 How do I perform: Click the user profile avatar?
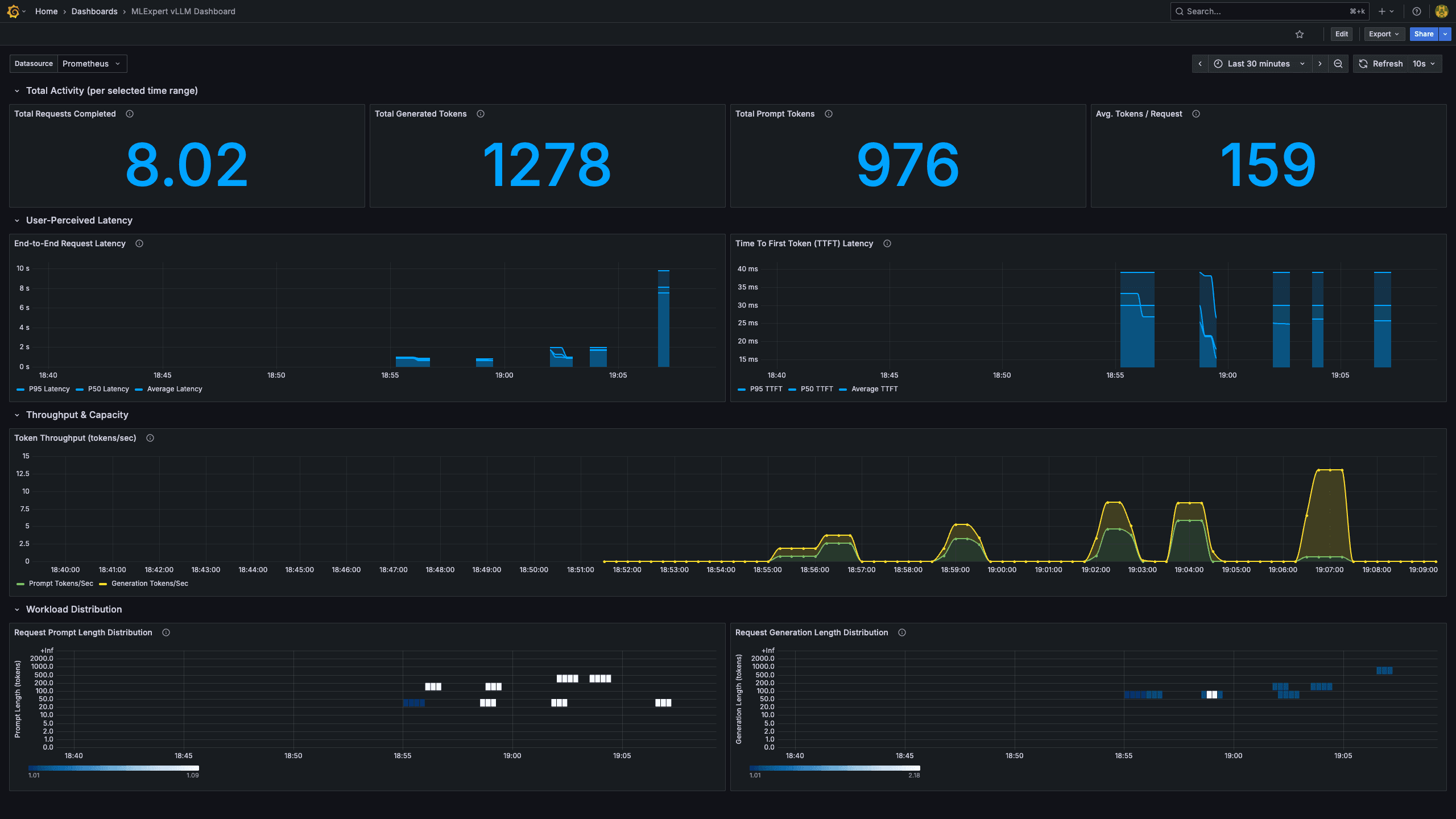(1442, 11)
